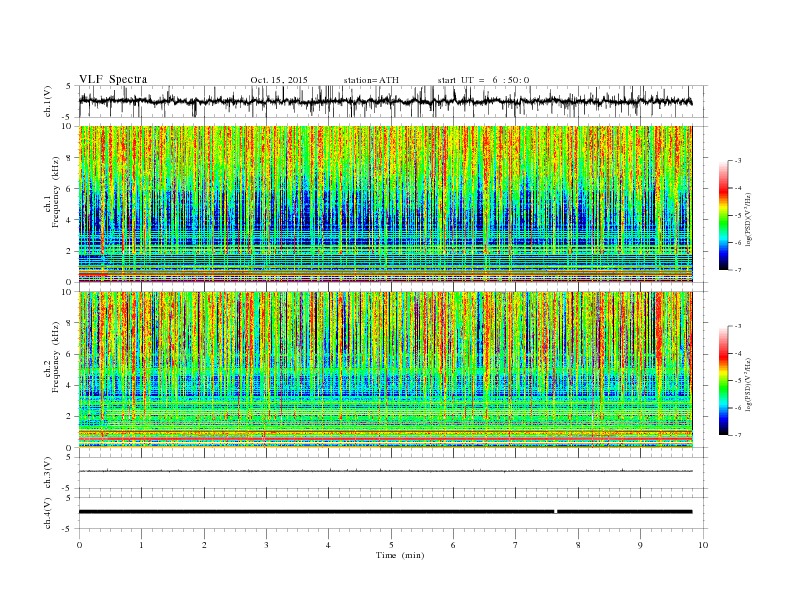Click the "ch.4(V)" axis label
792x612 pixels.
tap(48, 513)
